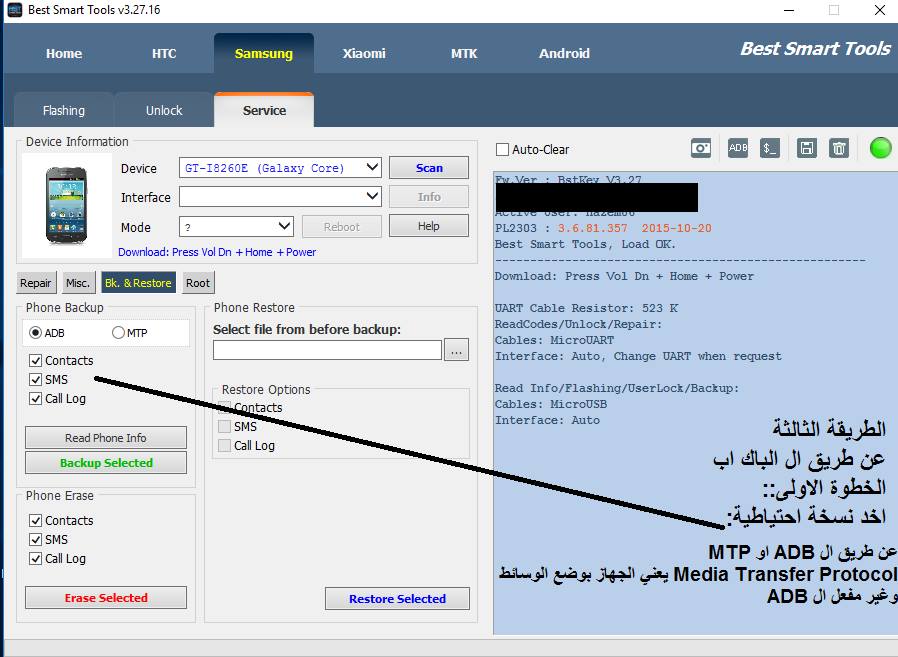Click Read Phone Info button
The width and height of the screenshot is (898, 657).
tap(106, 438)
